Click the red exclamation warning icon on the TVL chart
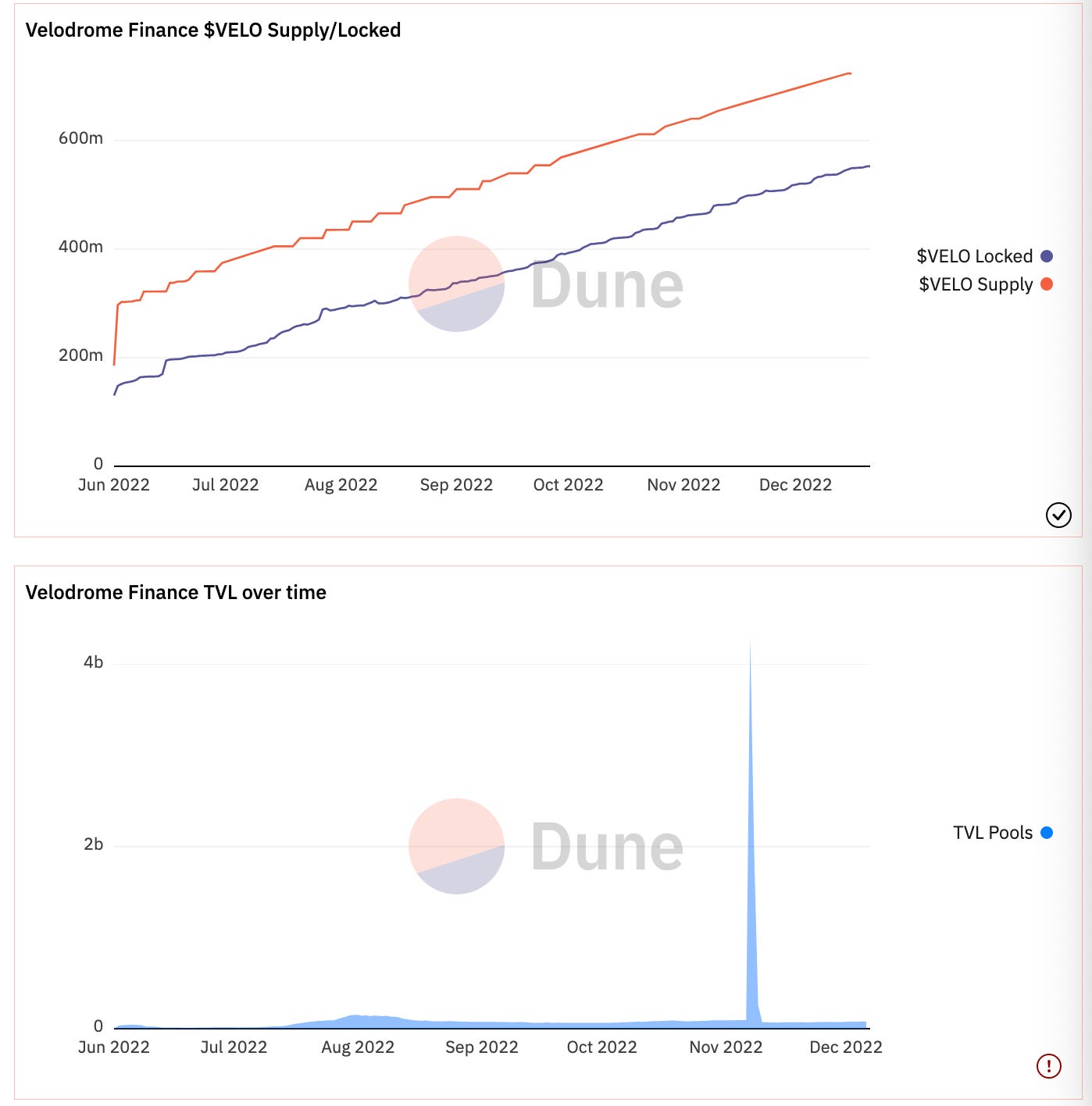The image size is (1092, 1106). (x=1048, y=1065)
